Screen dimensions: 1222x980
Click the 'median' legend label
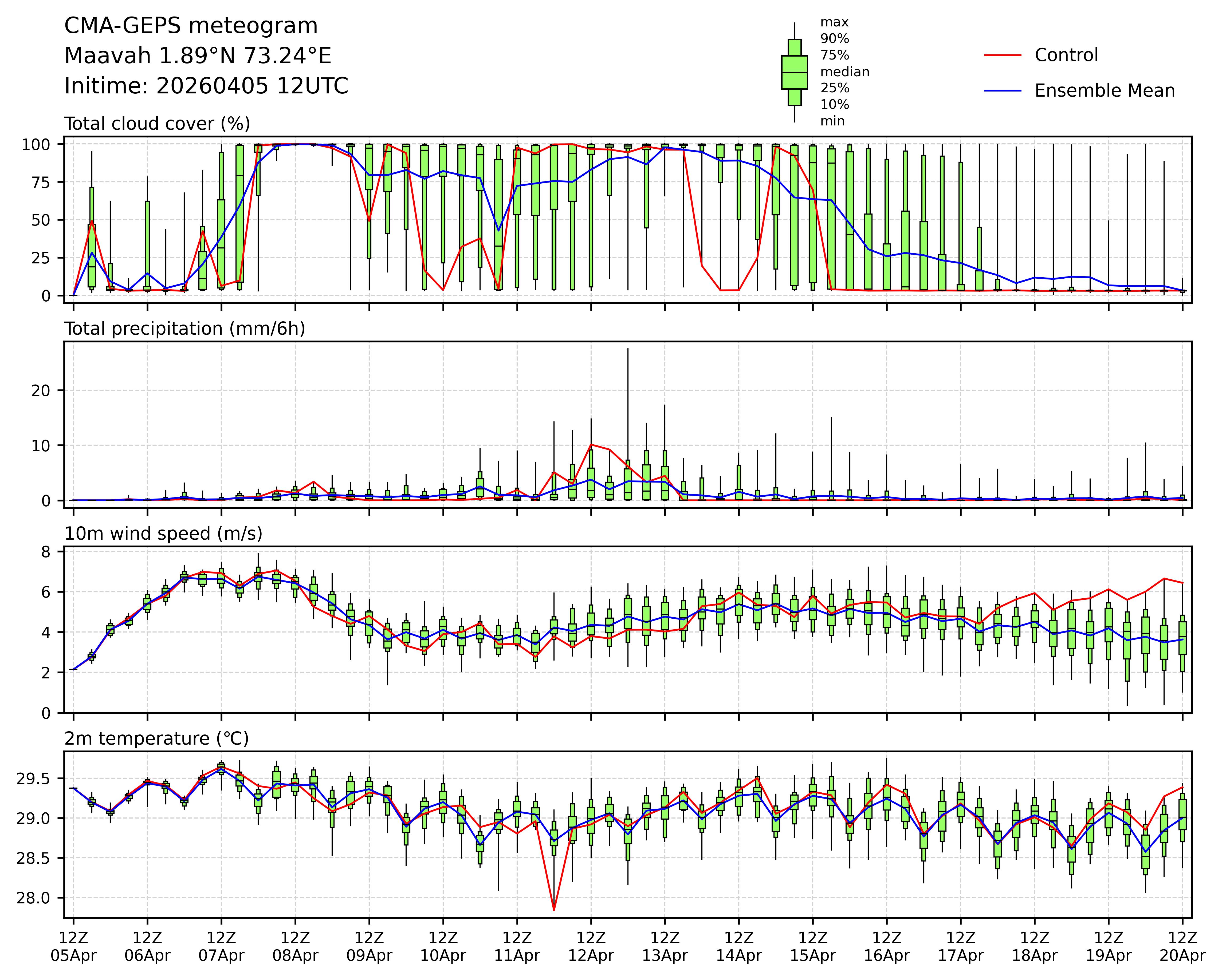click(x=844, y=72)
